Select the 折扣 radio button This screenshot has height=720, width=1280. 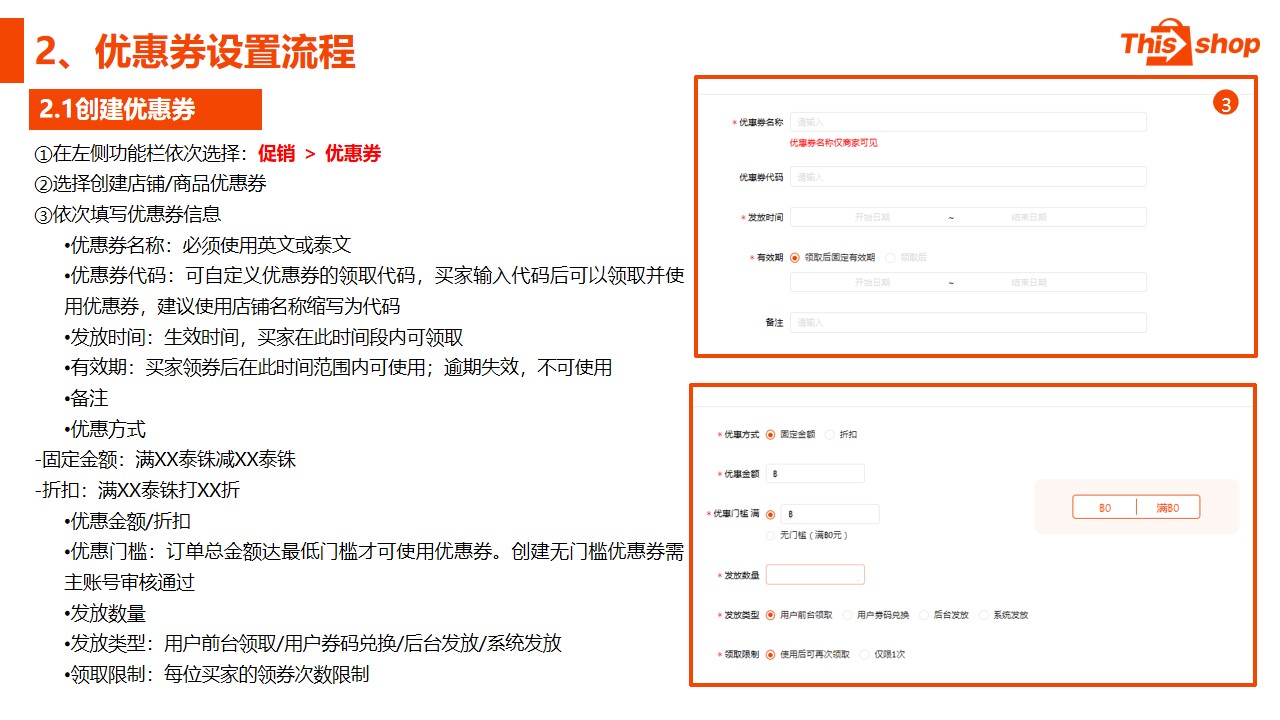tap(830, 435)
